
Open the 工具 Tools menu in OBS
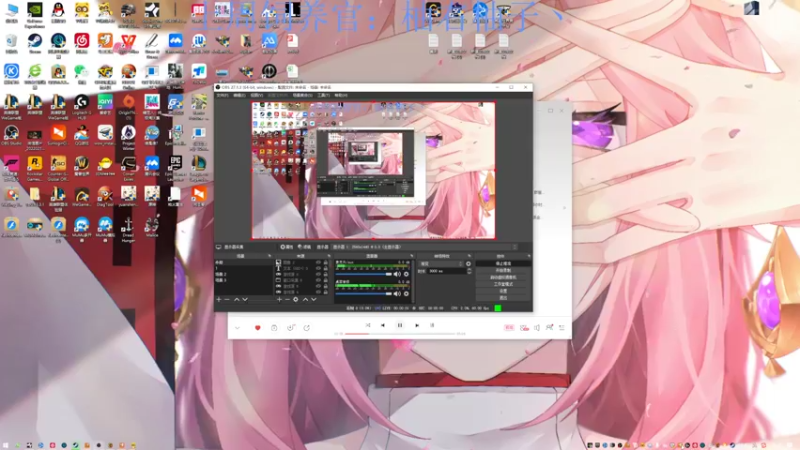[324, 95]
